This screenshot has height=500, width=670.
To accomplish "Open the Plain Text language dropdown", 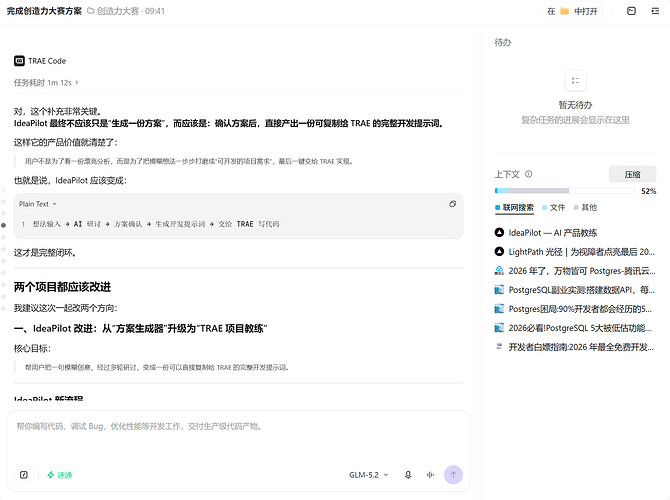I will pyautogui.click(x=38, y=204).
